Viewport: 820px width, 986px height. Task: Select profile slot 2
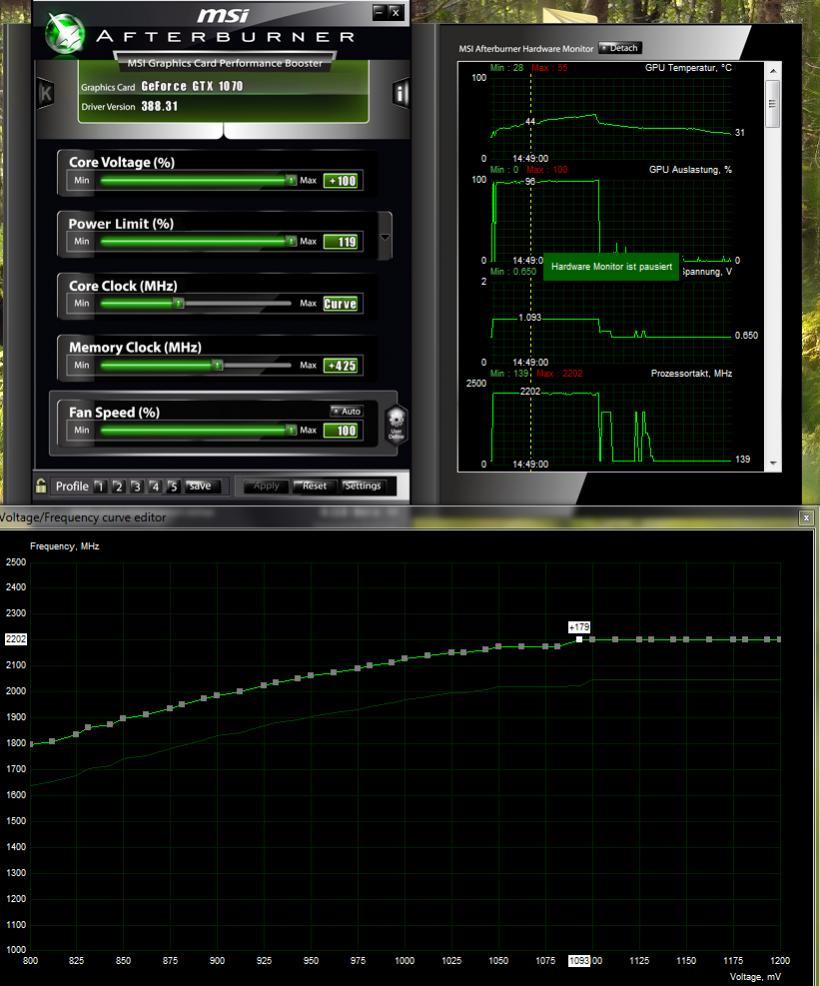(x=118, y=486)
